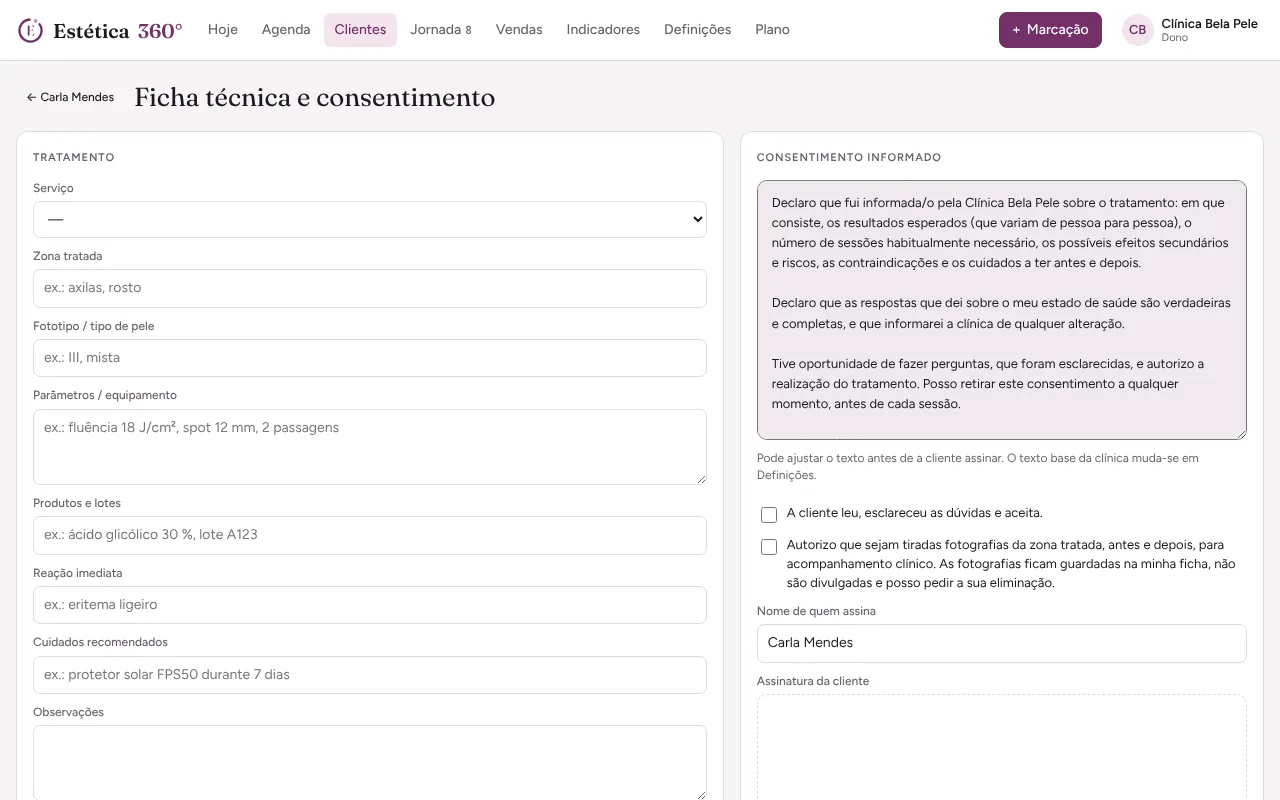Click the Cuidados recomendados field
This screenshot has width=1280, height=800.
coord(370,675)
